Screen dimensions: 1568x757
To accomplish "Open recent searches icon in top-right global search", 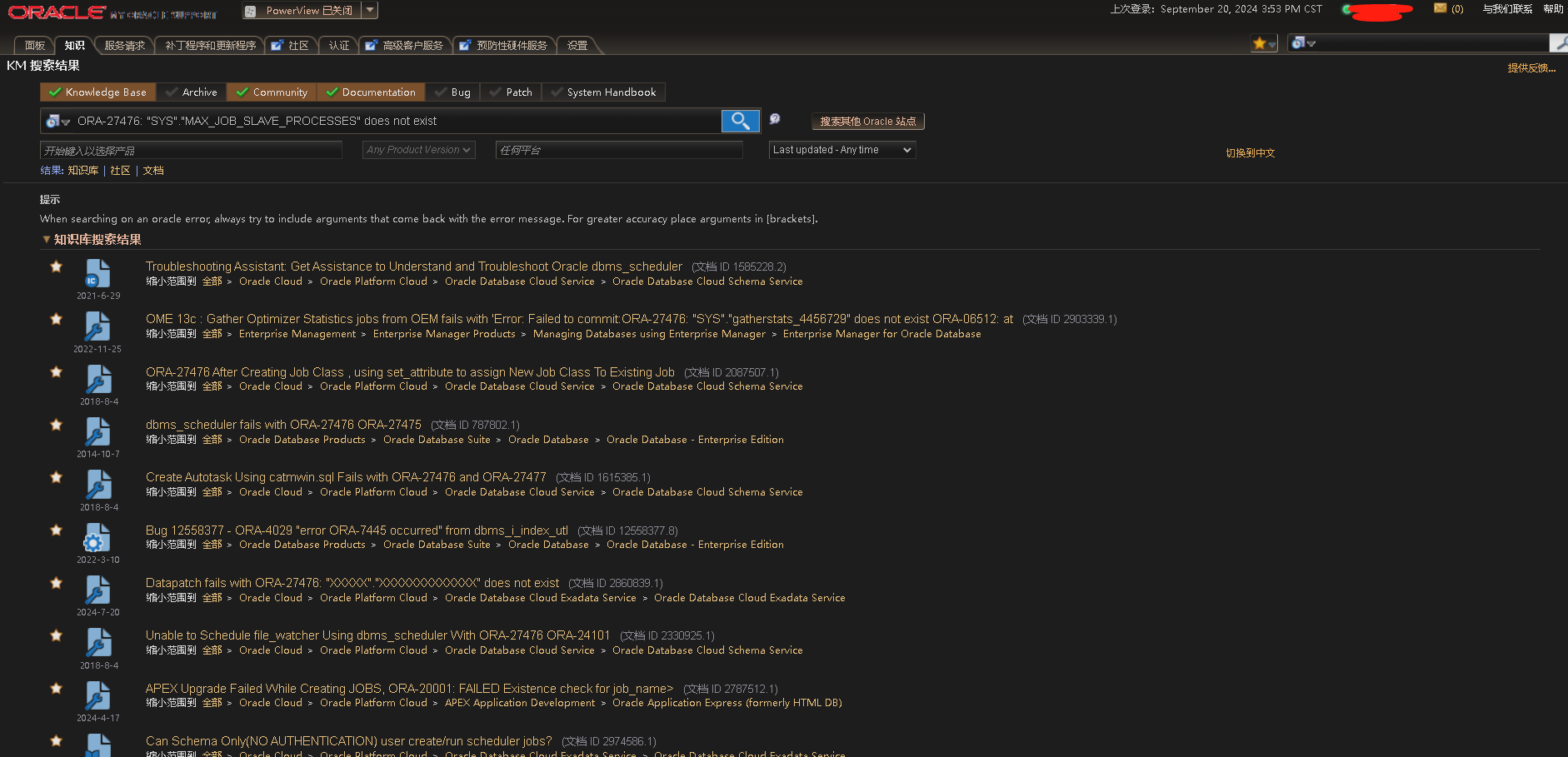I will click(x=1303, y=43).
